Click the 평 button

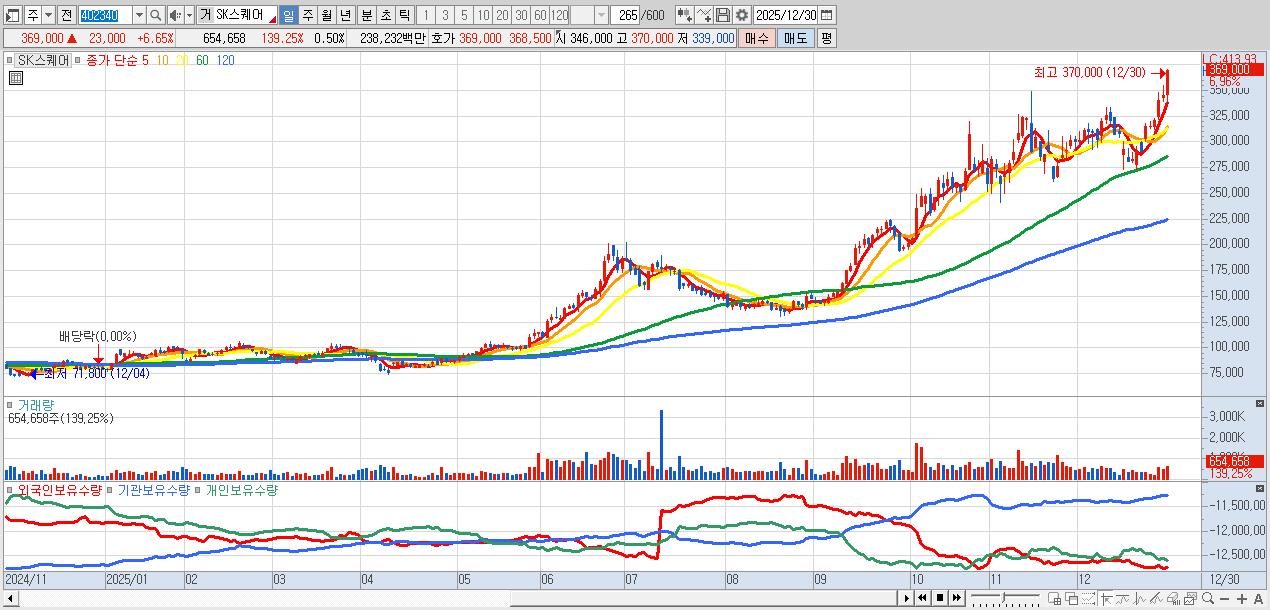click(826, 38)
